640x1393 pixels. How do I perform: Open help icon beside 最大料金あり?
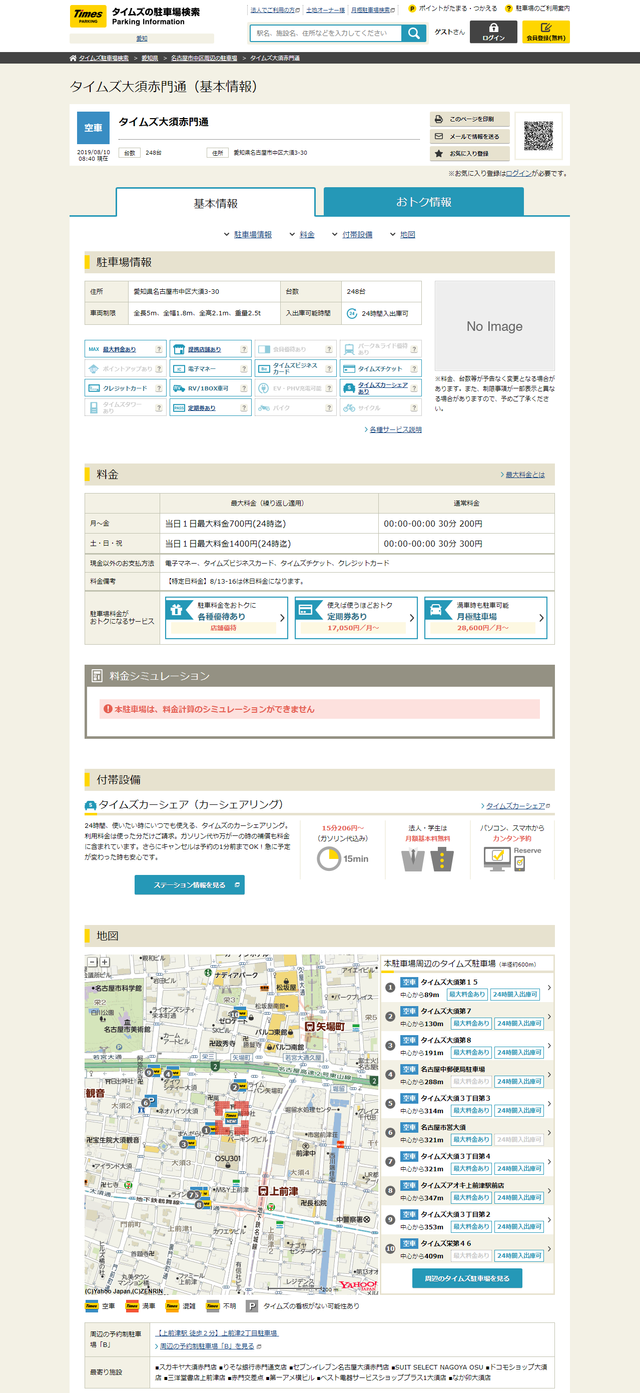159,349
